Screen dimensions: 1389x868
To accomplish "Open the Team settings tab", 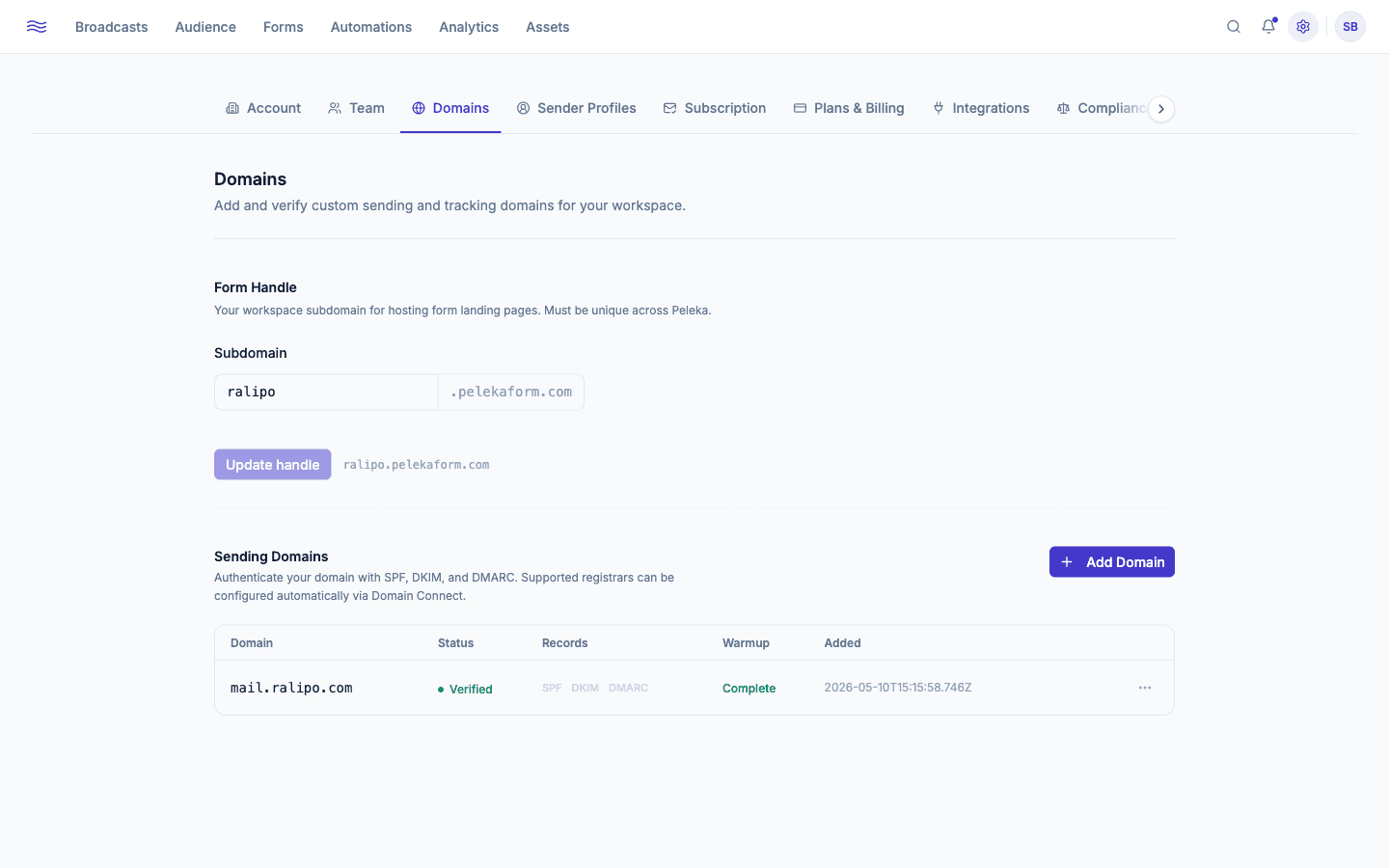I will (356, 108).
